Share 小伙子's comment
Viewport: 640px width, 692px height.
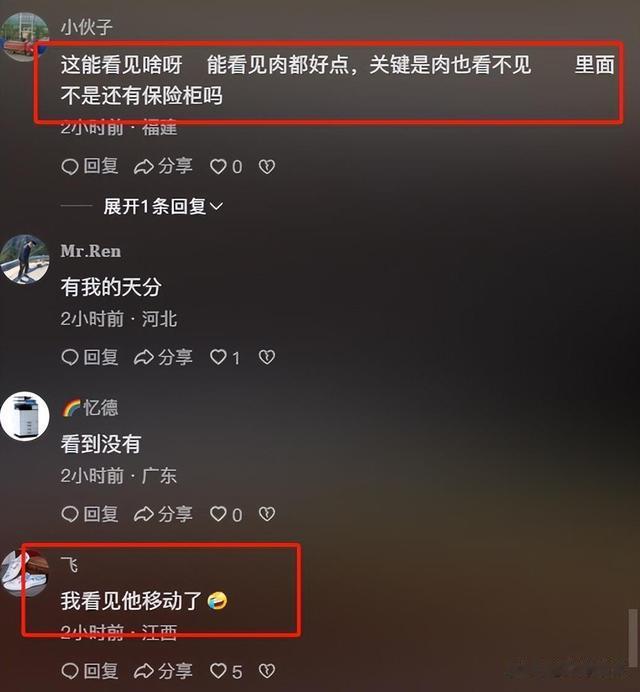pyautogui.click(x=163, y=167)
